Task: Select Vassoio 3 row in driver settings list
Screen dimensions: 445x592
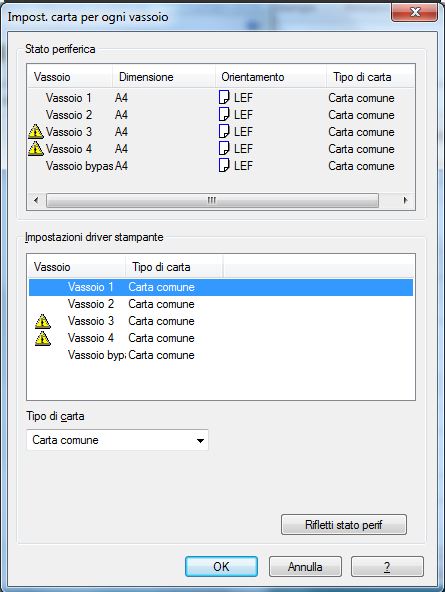Action: [221, 321]
